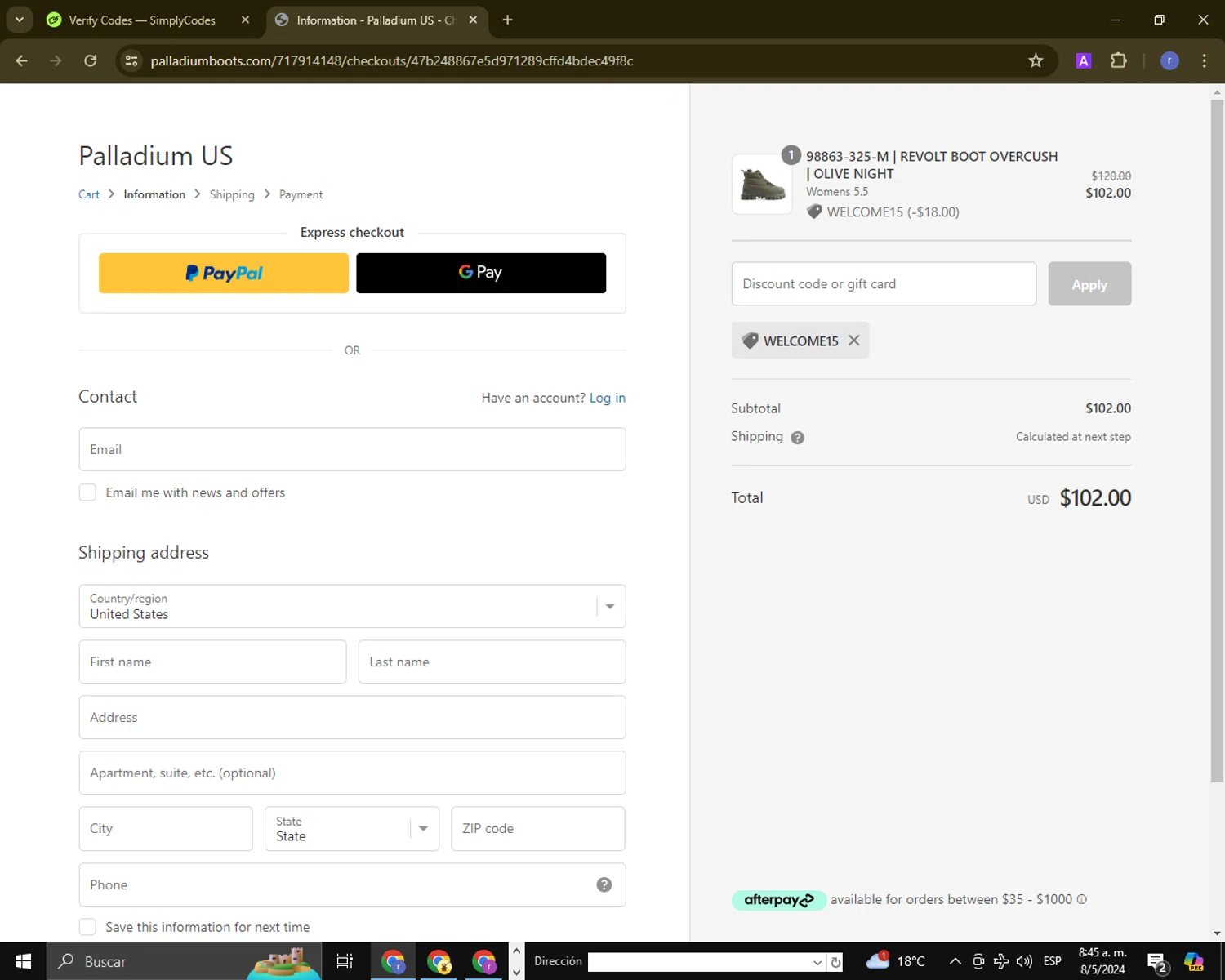Click page vertical scrollbar
Viewport: 1225px width, 980px height.
[1217, 441]
